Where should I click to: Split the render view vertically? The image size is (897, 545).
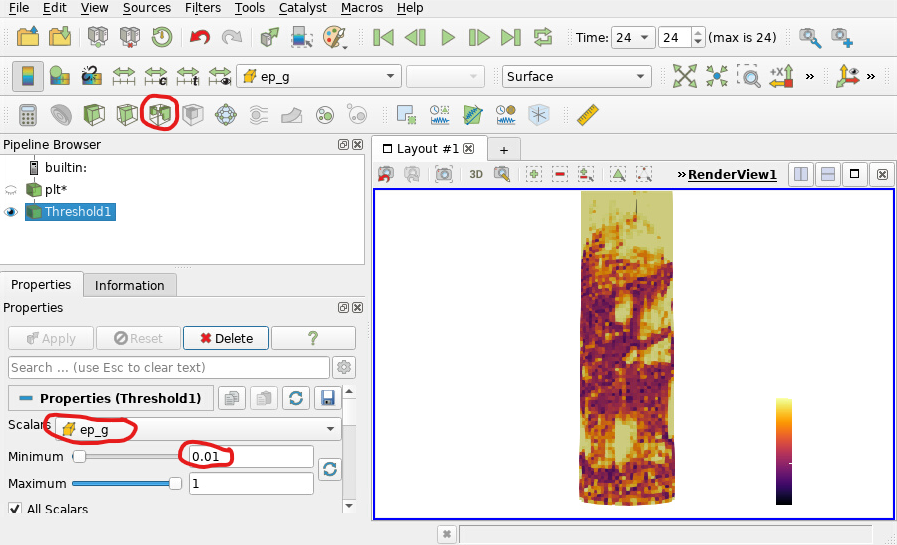(x=828, y=174)
